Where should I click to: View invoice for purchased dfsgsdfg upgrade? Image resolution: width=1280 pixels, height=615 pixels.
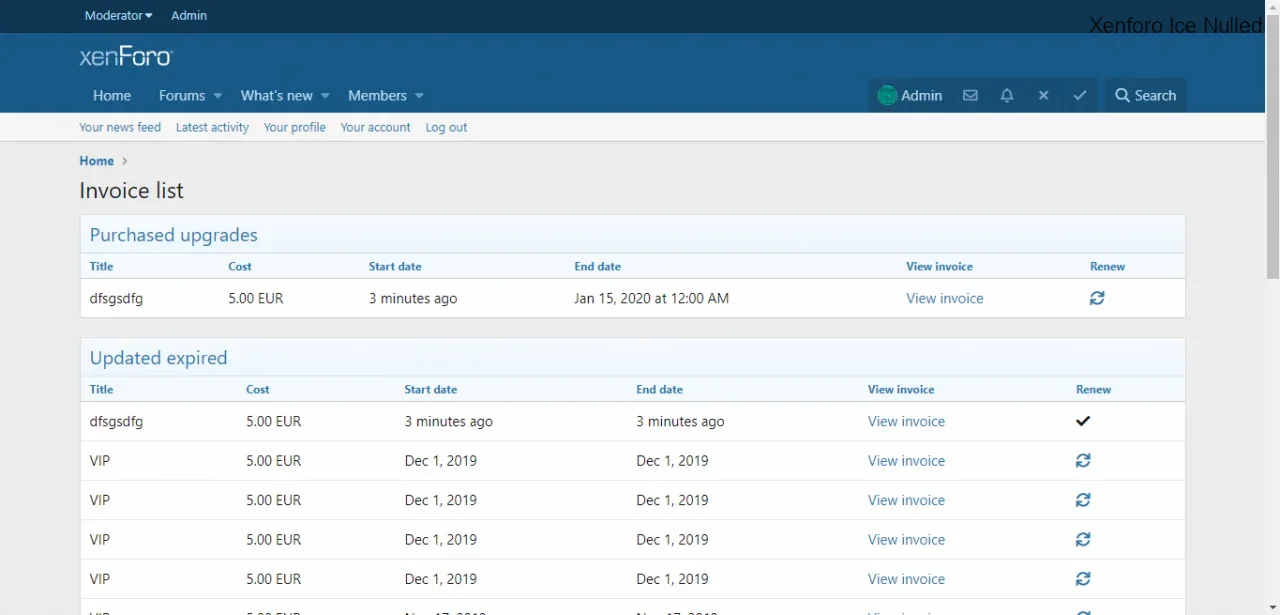click(944, 298)
